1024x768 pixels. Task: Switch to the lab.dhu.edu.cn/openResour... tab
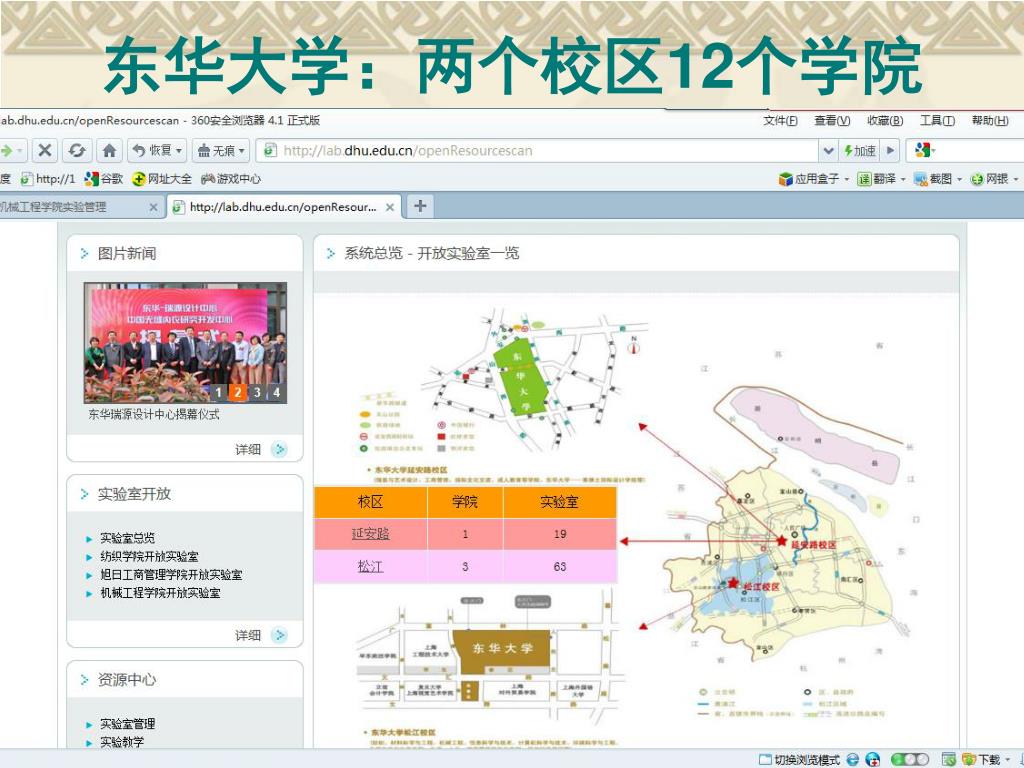click(x=283, y=207)
